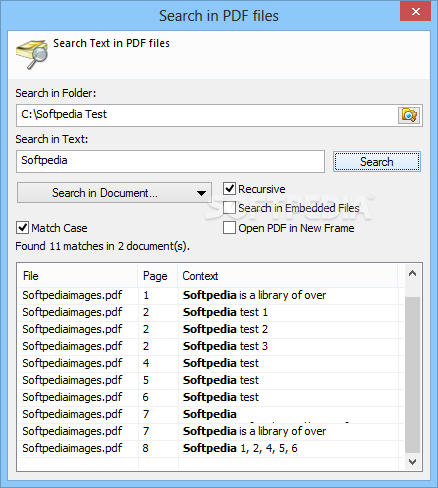This screenshot has width=438, height=488.
Task: Select the 'Softpedia test' result on page 6
Action: [x=211, y=397]
